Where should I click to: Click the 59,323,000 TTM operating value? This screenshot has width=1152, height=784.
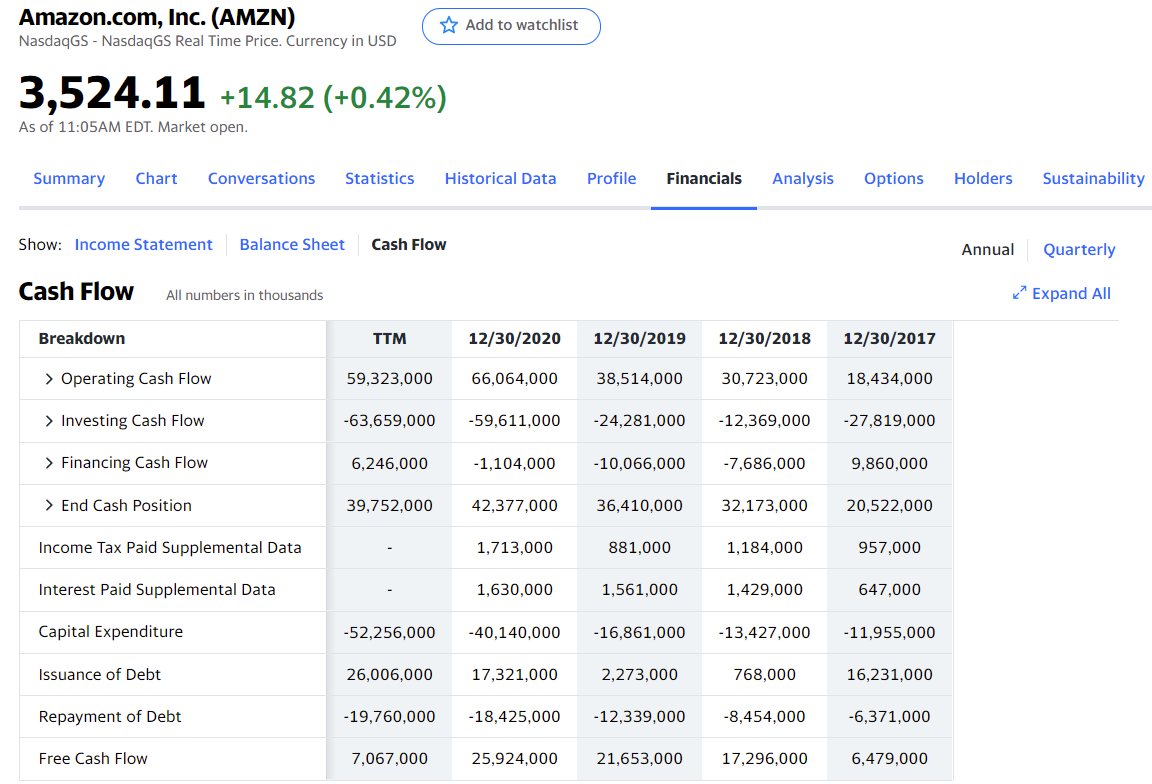pyautogui.click(x=389, y=378)
